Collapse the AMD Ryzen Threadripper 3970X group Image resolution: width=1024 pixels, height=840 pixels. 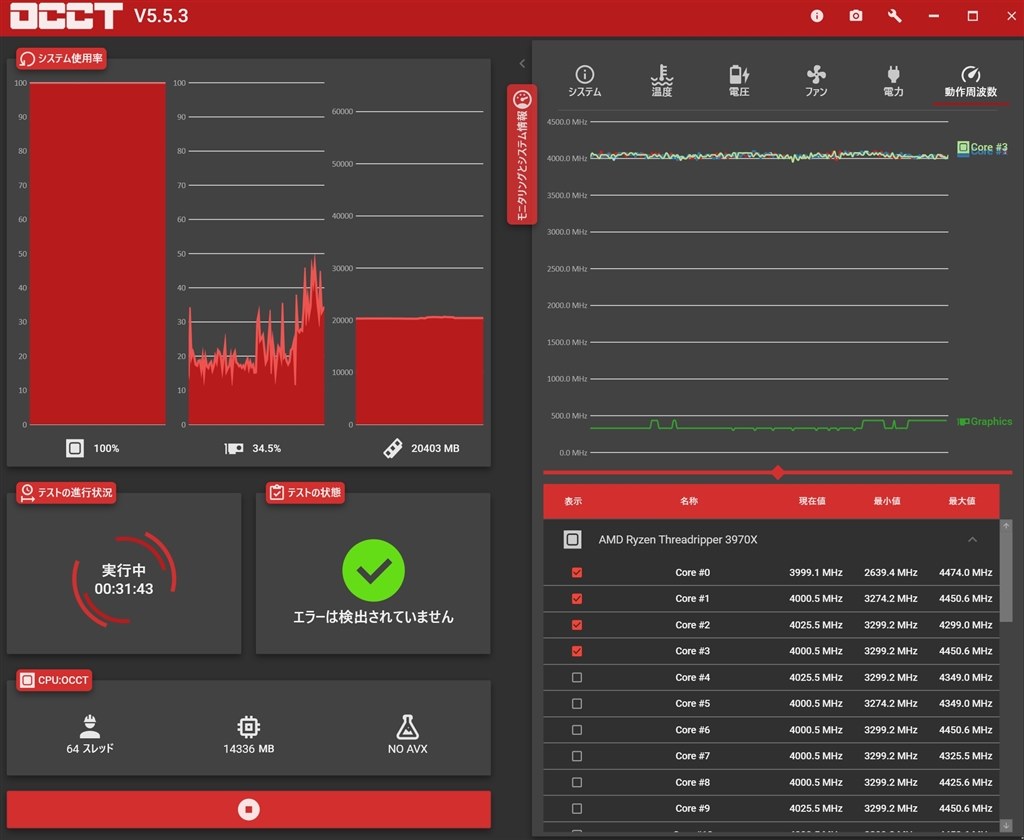(x=972, y=540)
